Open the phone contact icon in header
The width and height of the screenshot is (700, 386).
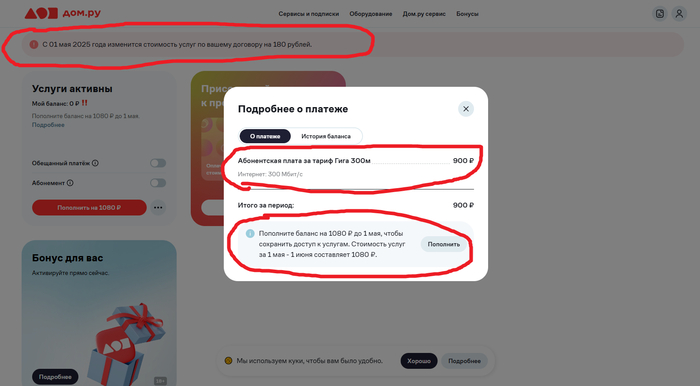(x=660, y=14)
